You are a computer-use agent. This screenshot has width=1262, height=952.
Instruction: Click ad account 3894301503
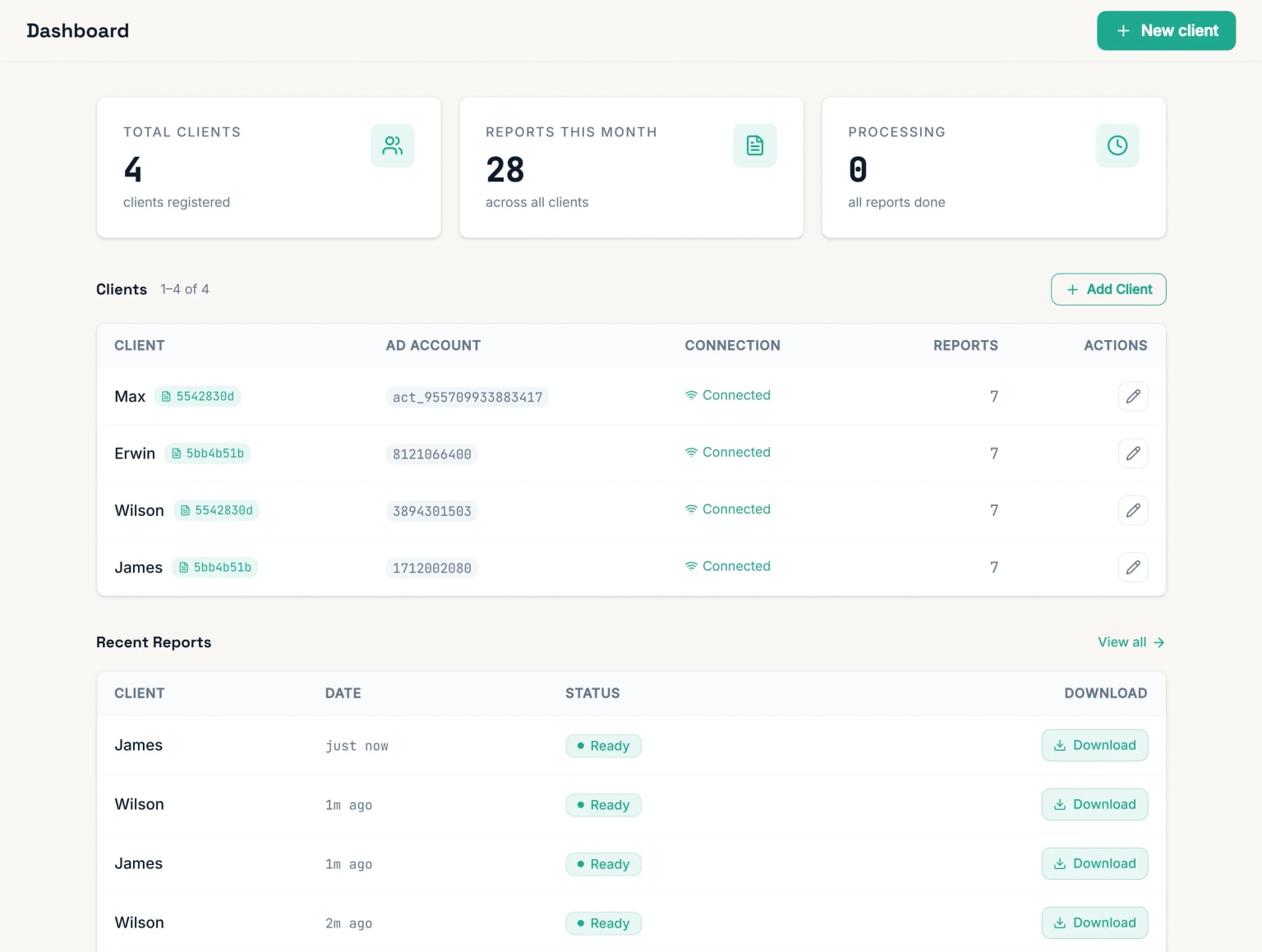point(432,511)
